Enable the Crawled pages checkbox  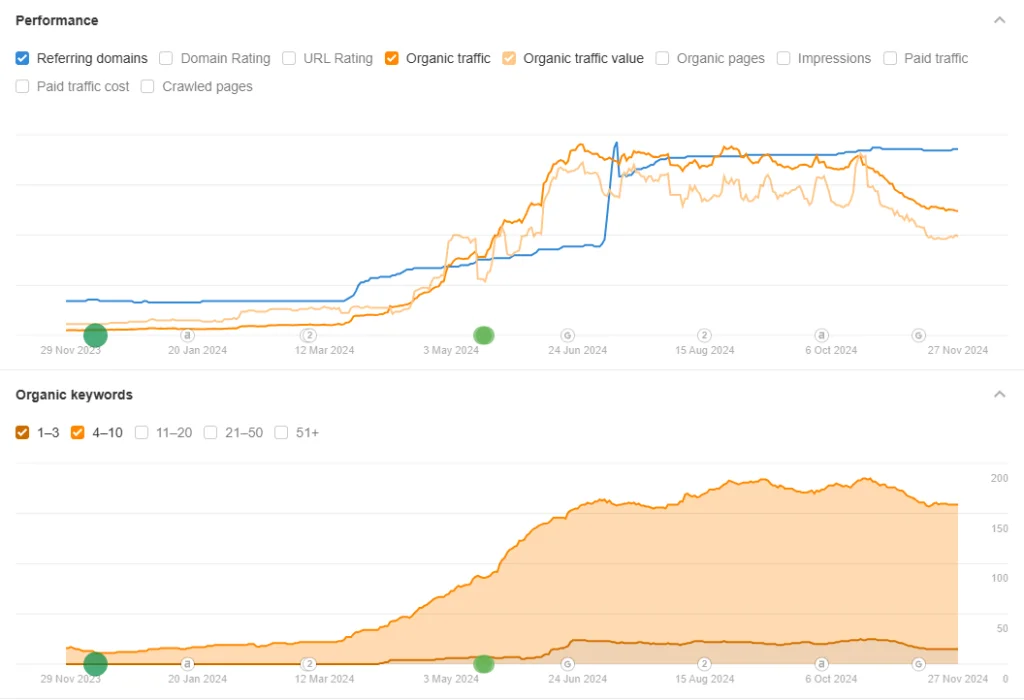[x=148, y=86]
